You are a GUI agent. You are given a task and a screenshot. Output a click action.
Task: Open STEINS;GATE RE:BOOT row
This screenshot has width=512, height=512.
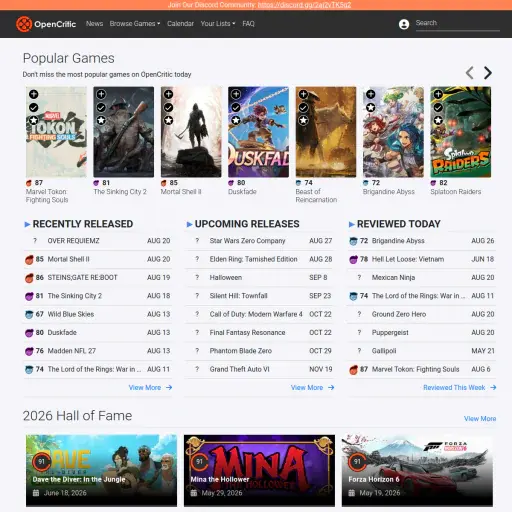(98, 277)
